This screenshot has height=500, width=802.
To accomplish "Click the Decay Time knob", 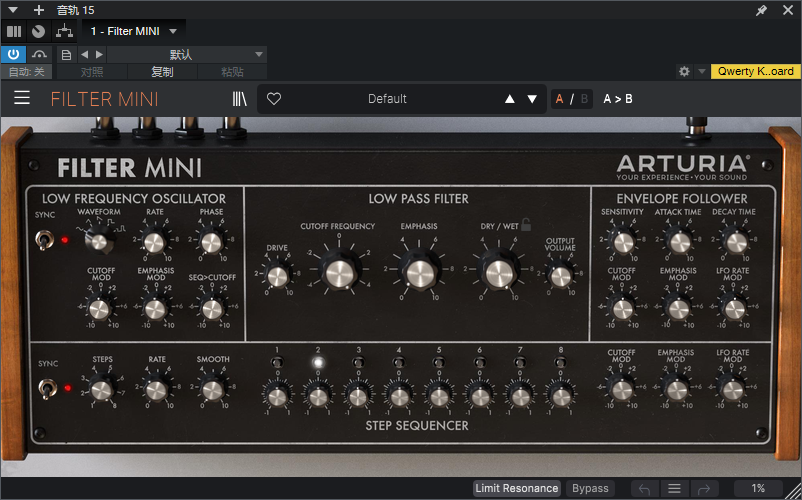I will (x=737, y=242).
